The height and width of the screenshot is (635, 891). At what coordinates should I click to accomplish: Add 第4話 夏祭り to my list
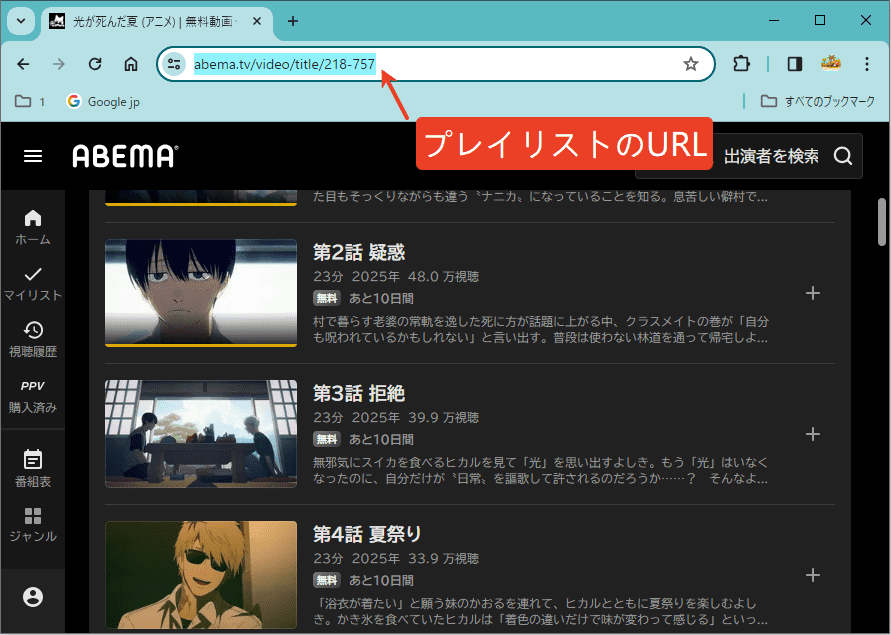click(x=812, y=575)
